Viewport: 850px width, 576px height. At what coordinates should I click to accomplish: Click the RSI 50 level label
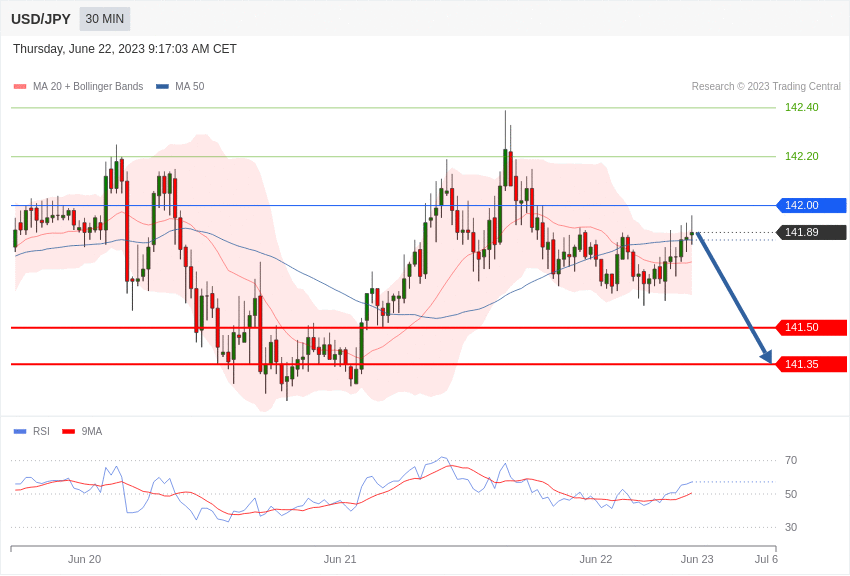791,494
